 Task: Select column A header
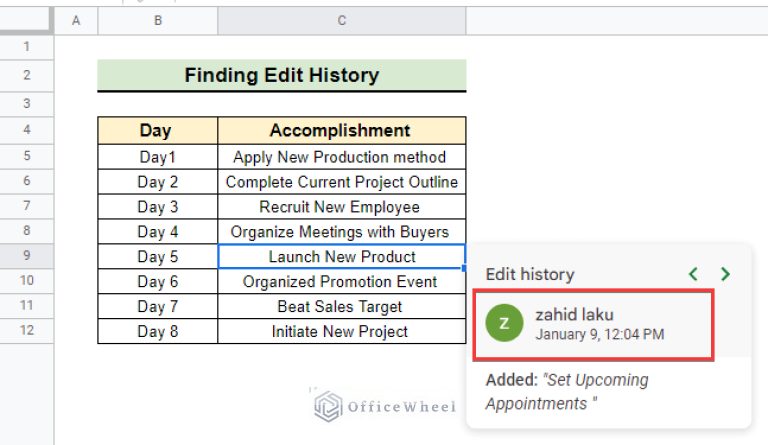tap(77, 20)
